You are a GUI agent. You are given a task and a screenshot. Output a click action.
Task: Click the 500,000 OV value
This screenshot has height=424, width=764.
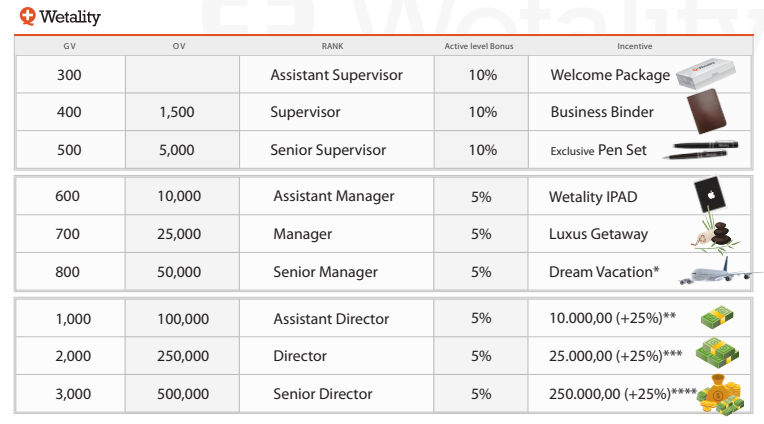coord(183,394)
